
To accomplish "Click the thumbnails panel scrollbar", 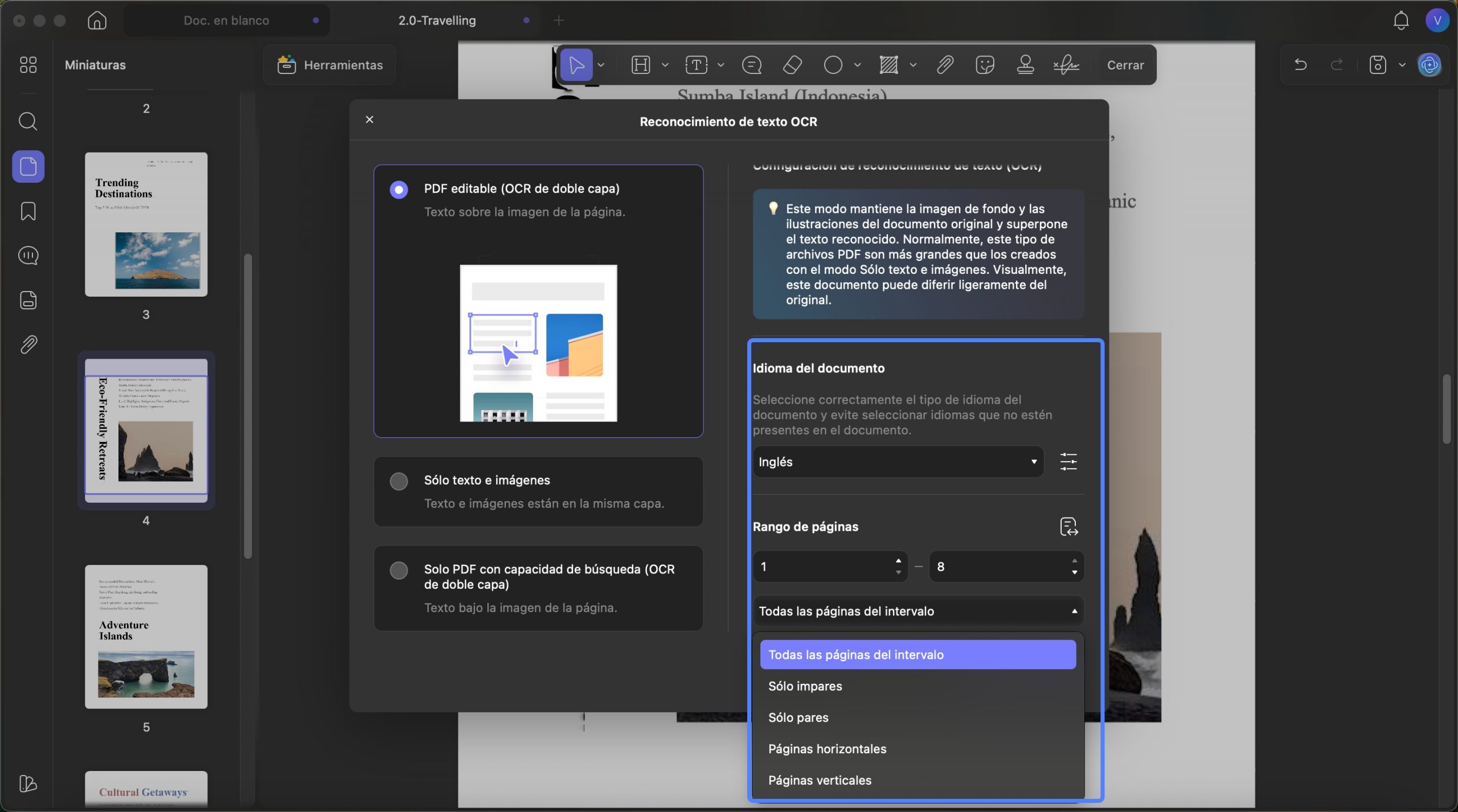I will click(248, 406).
